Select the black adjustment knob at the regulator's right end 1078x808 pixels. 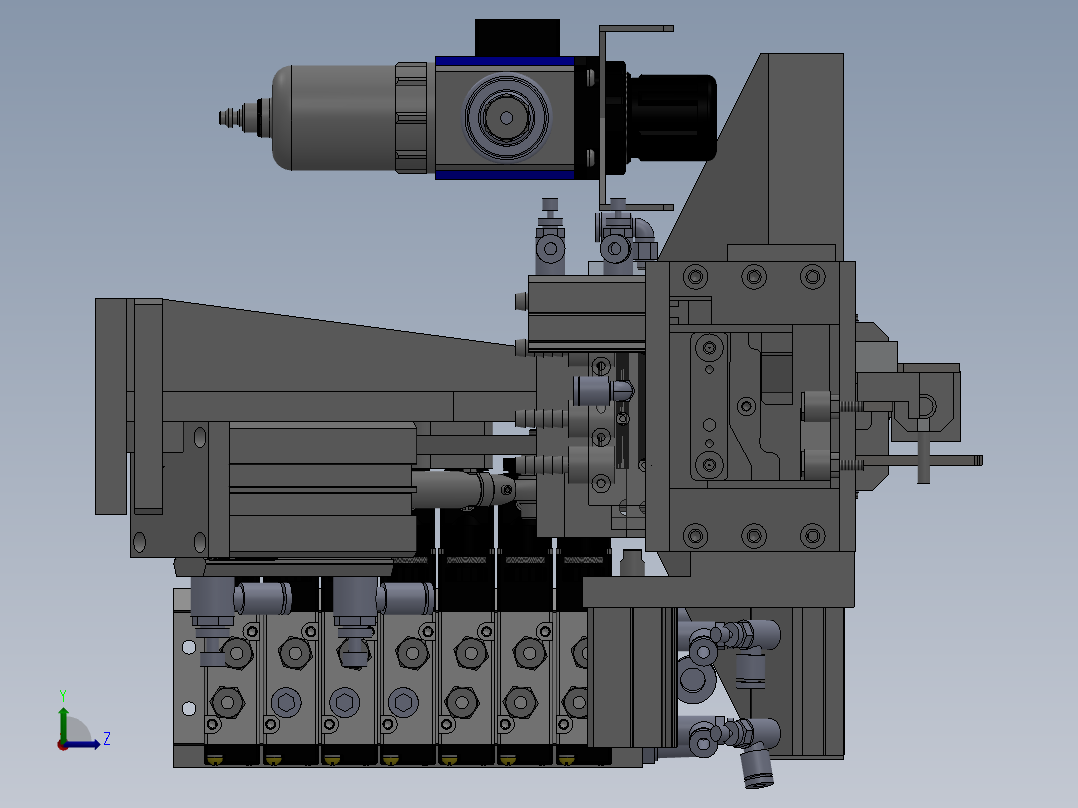[672, 118]
